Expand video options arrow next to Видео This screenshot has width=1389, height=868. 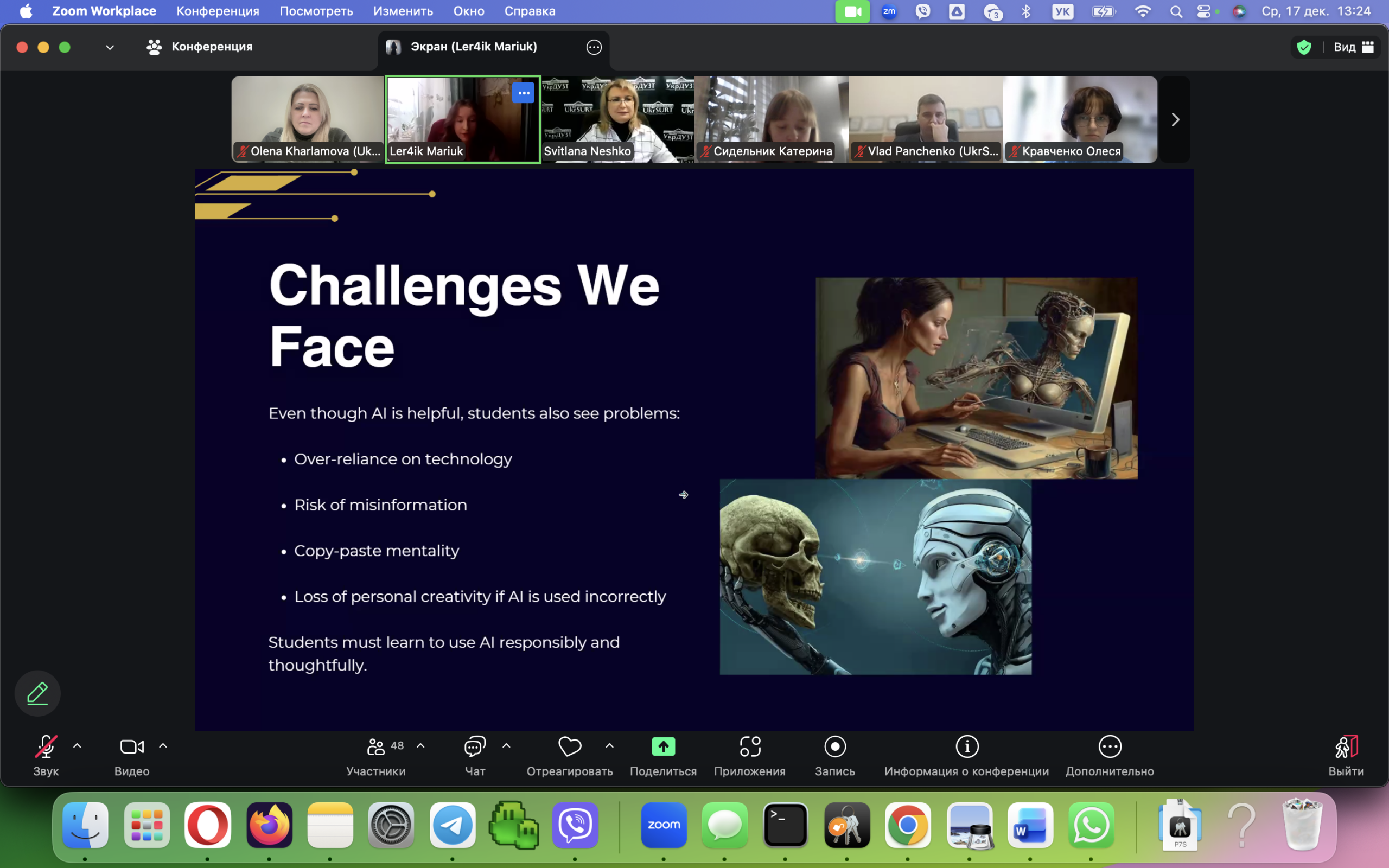coord(163,746)
